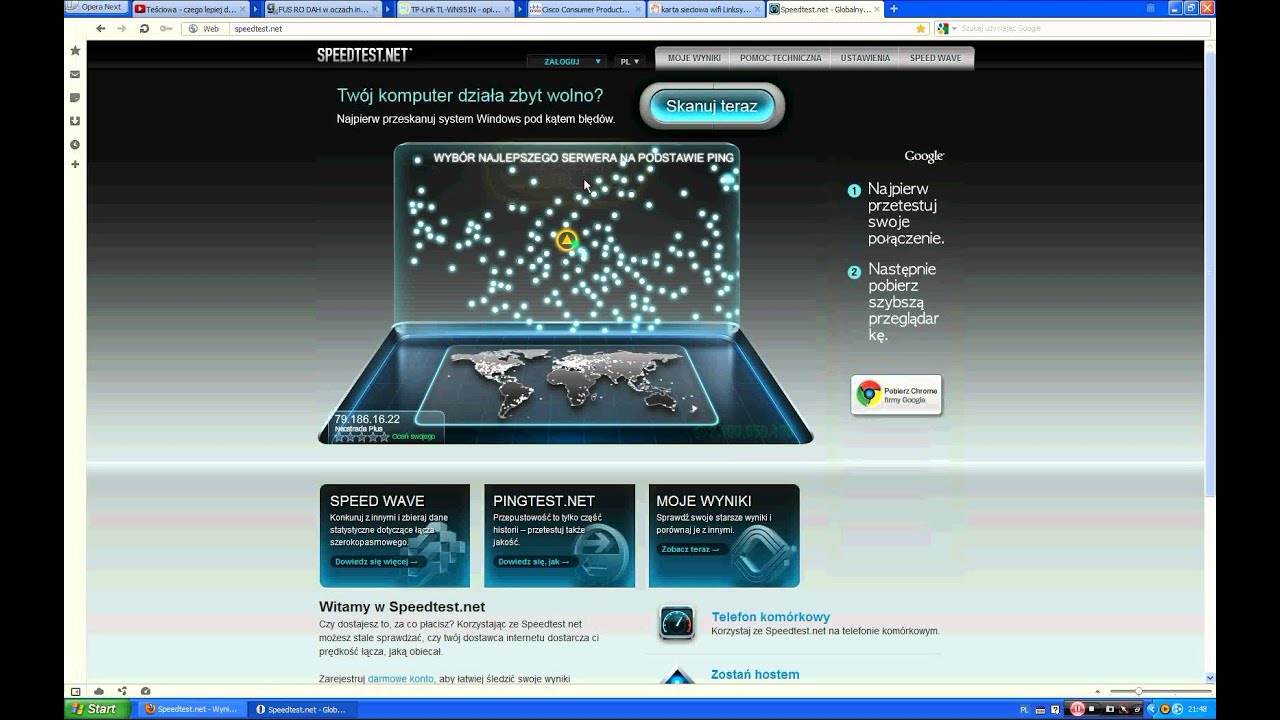Open USTAWIENIA menu item
Image resolution: width=1280 pixels, height=720 pixels.
(865, 58)
